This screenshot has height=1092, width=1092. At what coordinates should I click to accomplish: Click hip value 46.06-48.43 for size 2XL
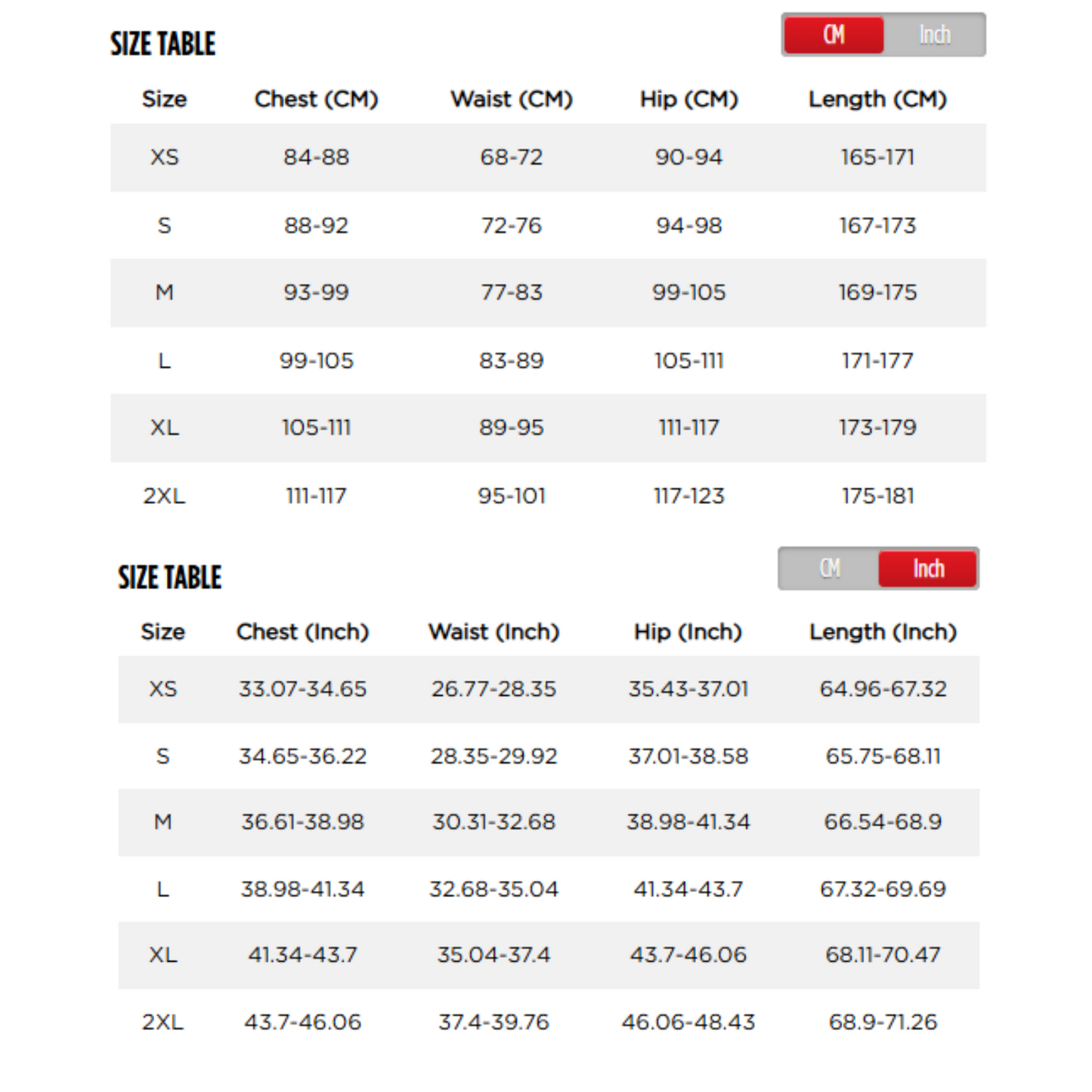pyautogui.click(x=688, y=1022)
